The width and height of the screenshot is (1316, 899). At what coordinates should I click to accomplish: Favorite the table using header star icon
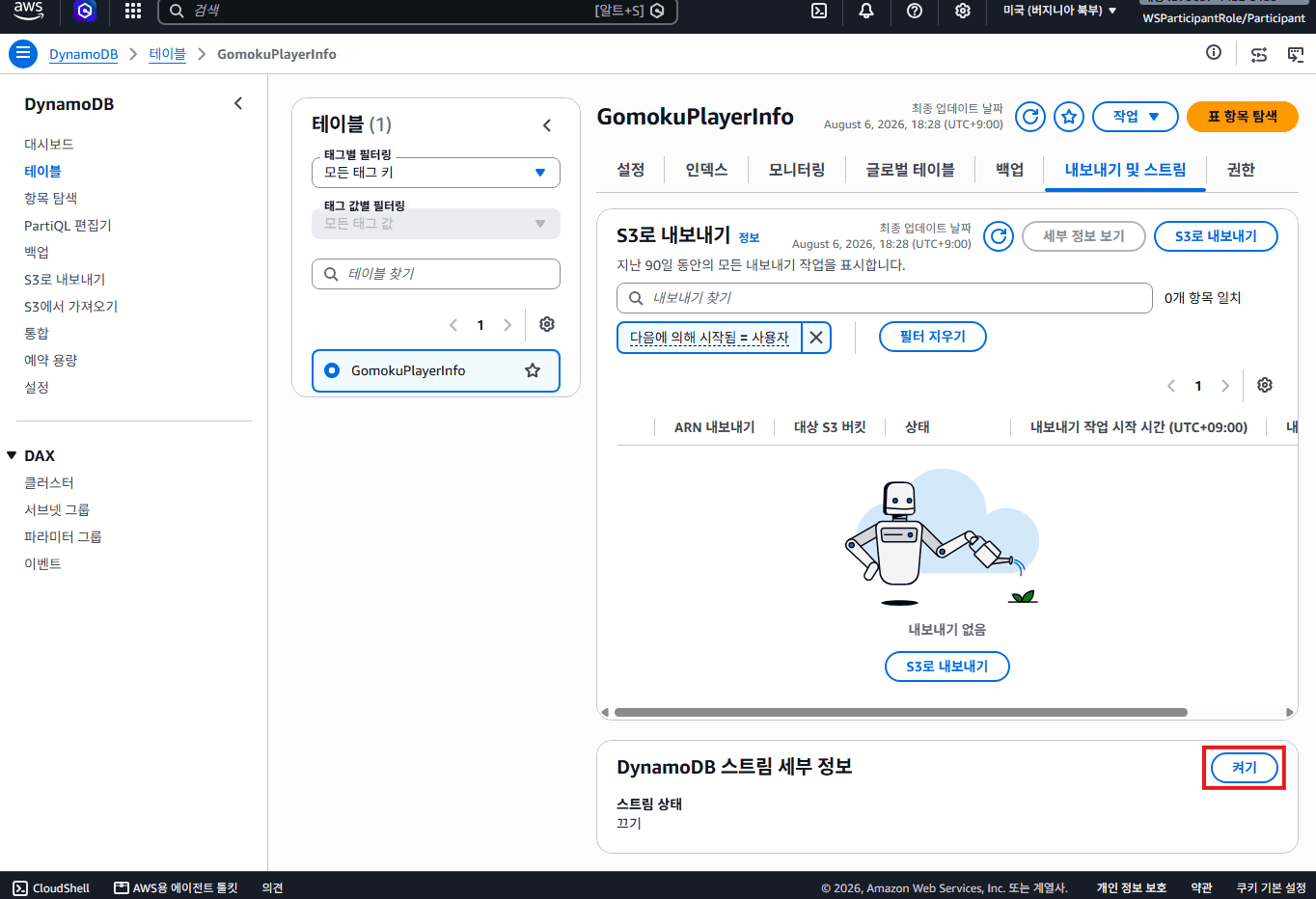[1069, 117]
